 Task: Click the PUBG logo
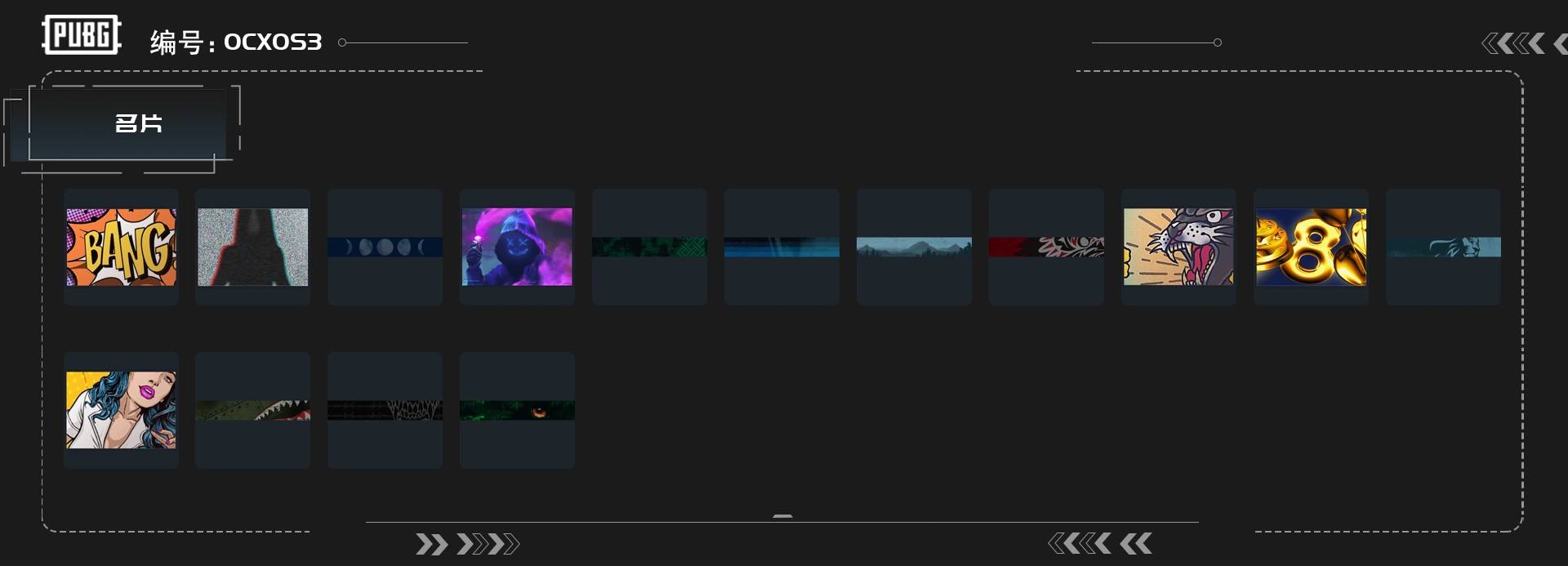(82, 35)
